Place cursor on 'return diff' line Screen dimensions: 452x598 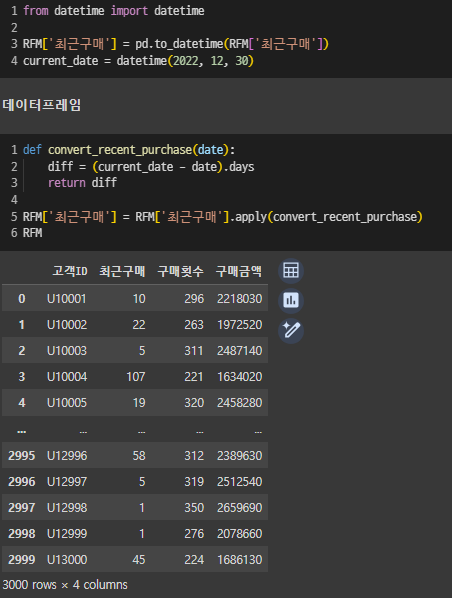pyautogui.click(x=82, y=183)
